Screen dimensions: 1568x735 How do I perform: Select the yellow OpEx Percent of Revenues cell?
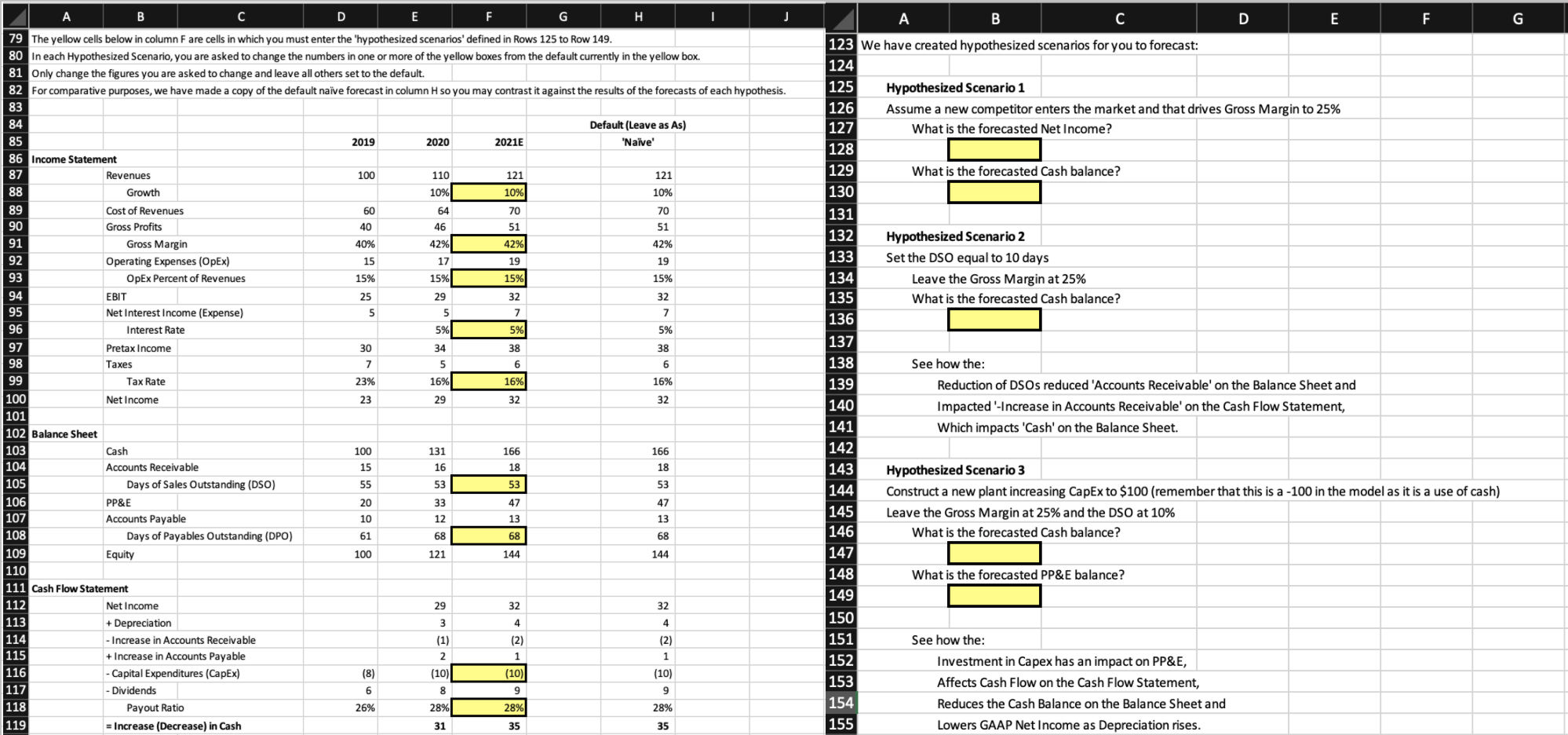pyautogui.click(x=488, y=279)
